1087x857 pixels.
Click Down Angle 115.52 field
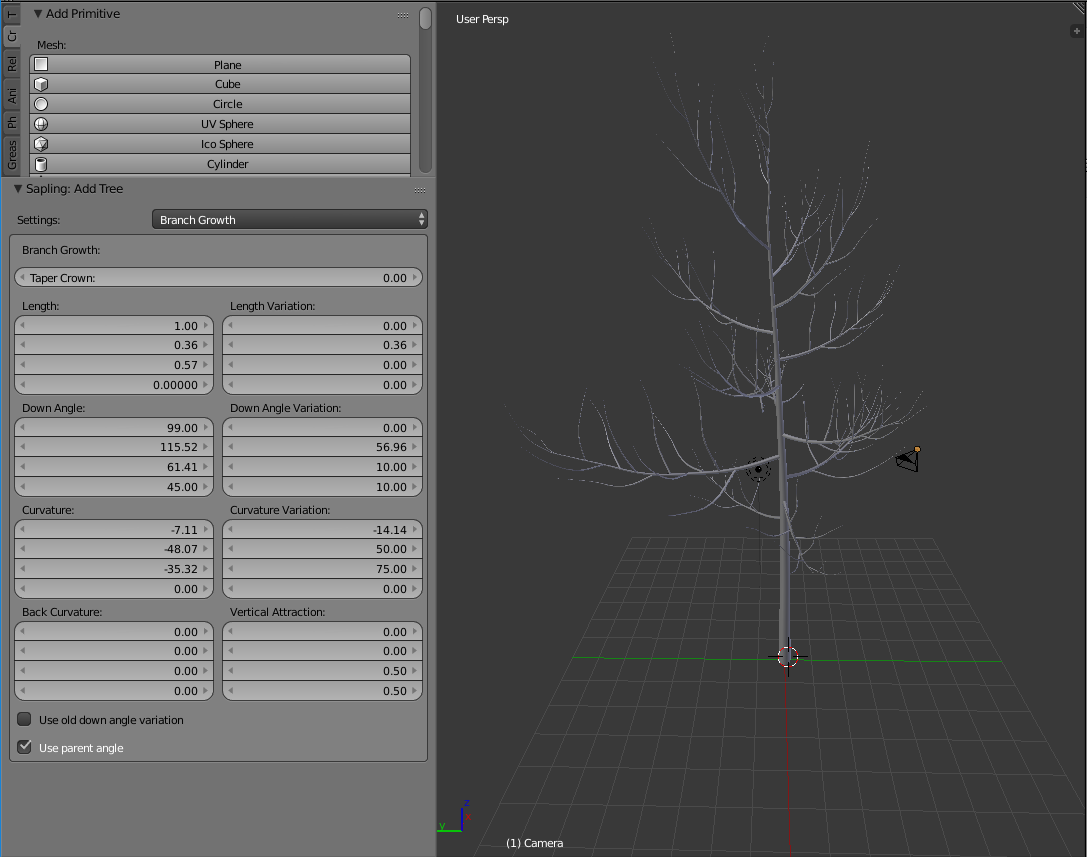coord(114,447)
